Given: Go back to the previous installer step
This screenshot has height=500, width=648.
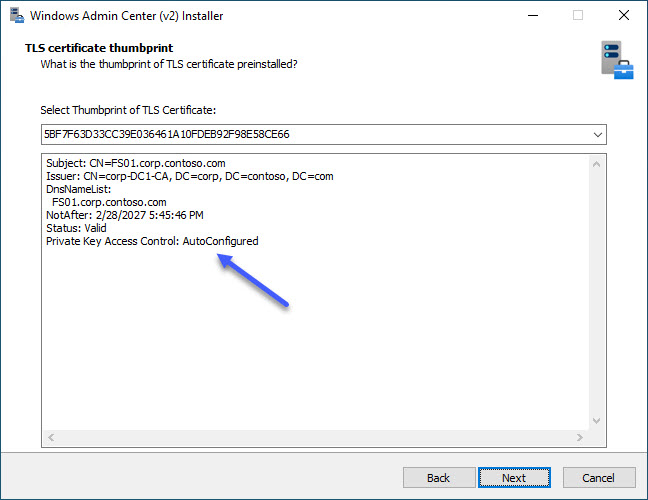Looking at the screenshot, I should click(x=438, y=478).
